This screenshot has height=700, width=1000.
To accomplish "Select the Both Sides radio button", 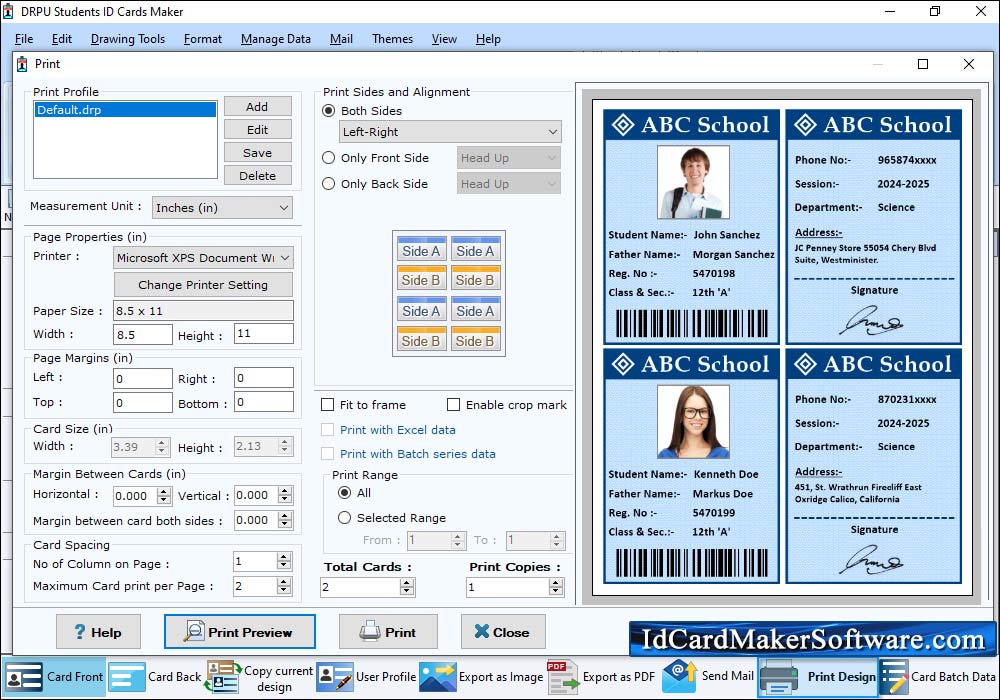I will coord(328,111).
